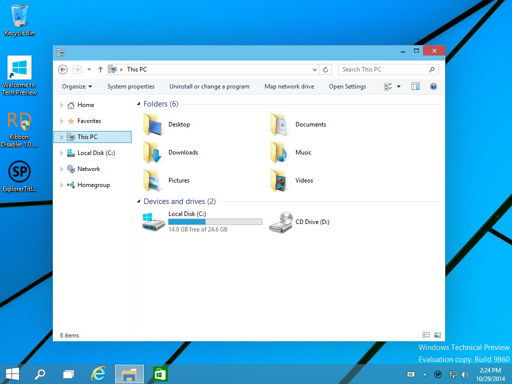Launch Internet Explorer from taskbar

98,374
